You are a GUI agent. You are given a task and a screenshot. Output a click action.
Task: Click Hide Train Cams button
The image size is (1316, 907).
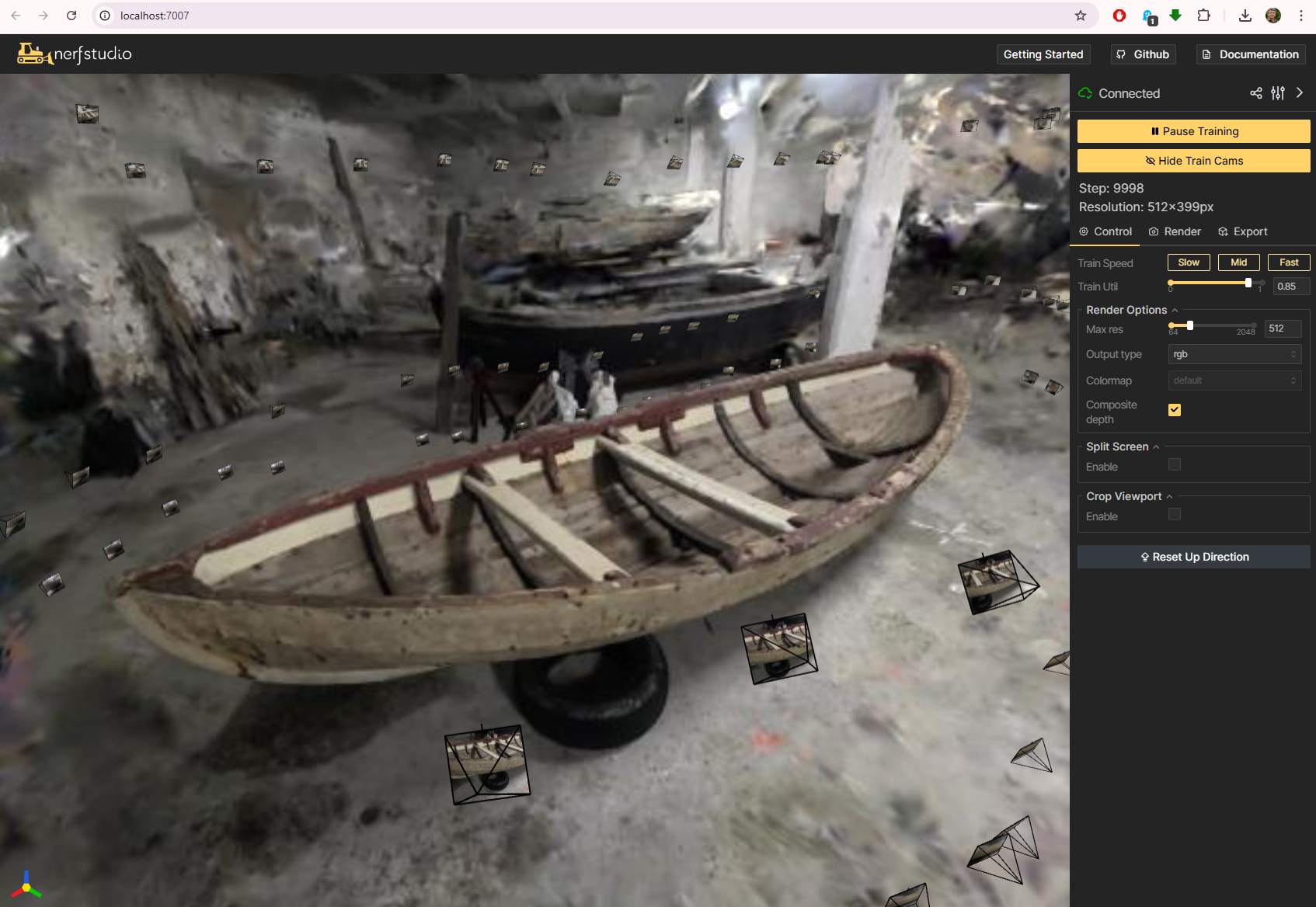coord(1193,161)
